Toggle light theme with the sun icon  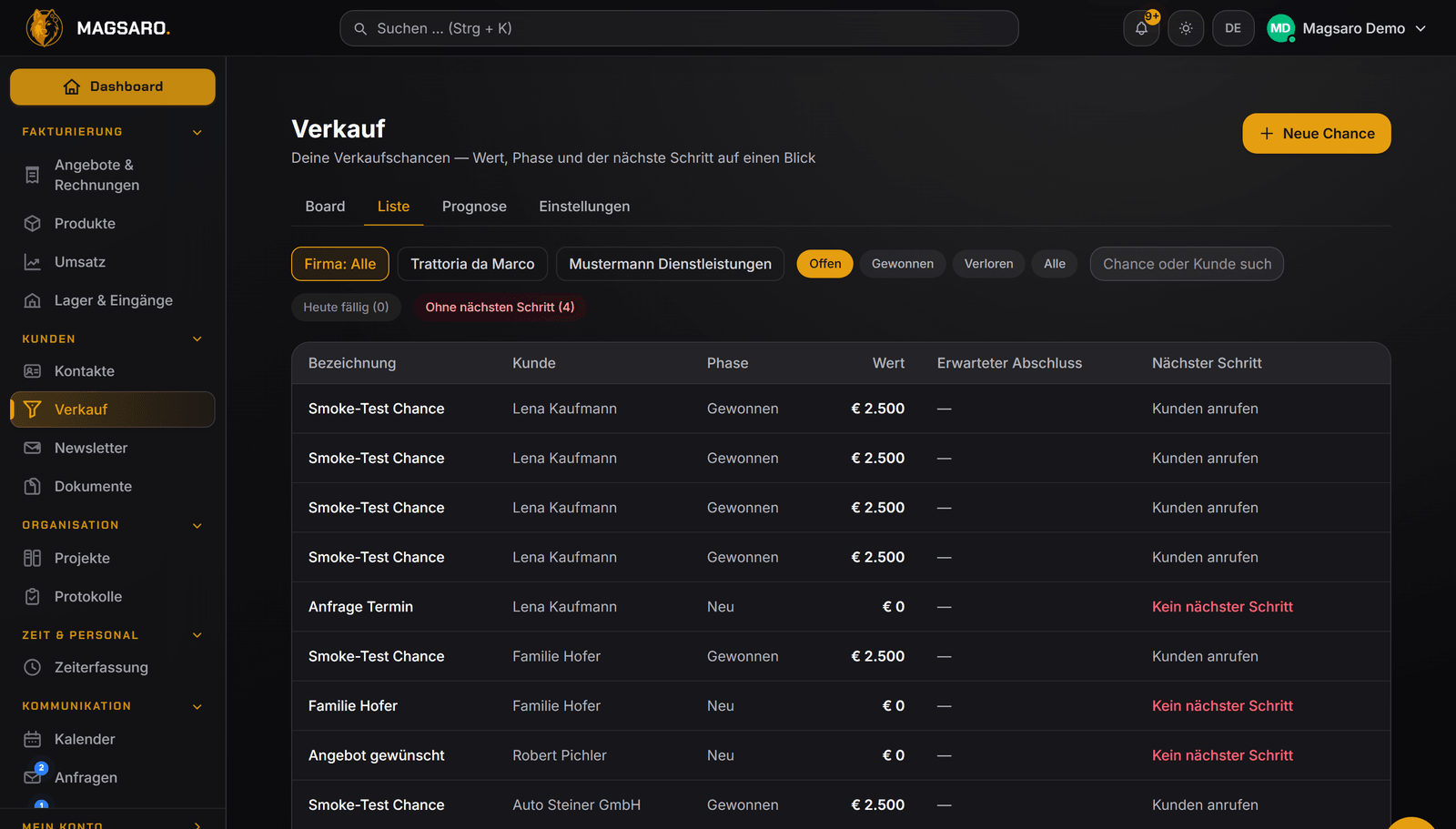coord(1186,28)
